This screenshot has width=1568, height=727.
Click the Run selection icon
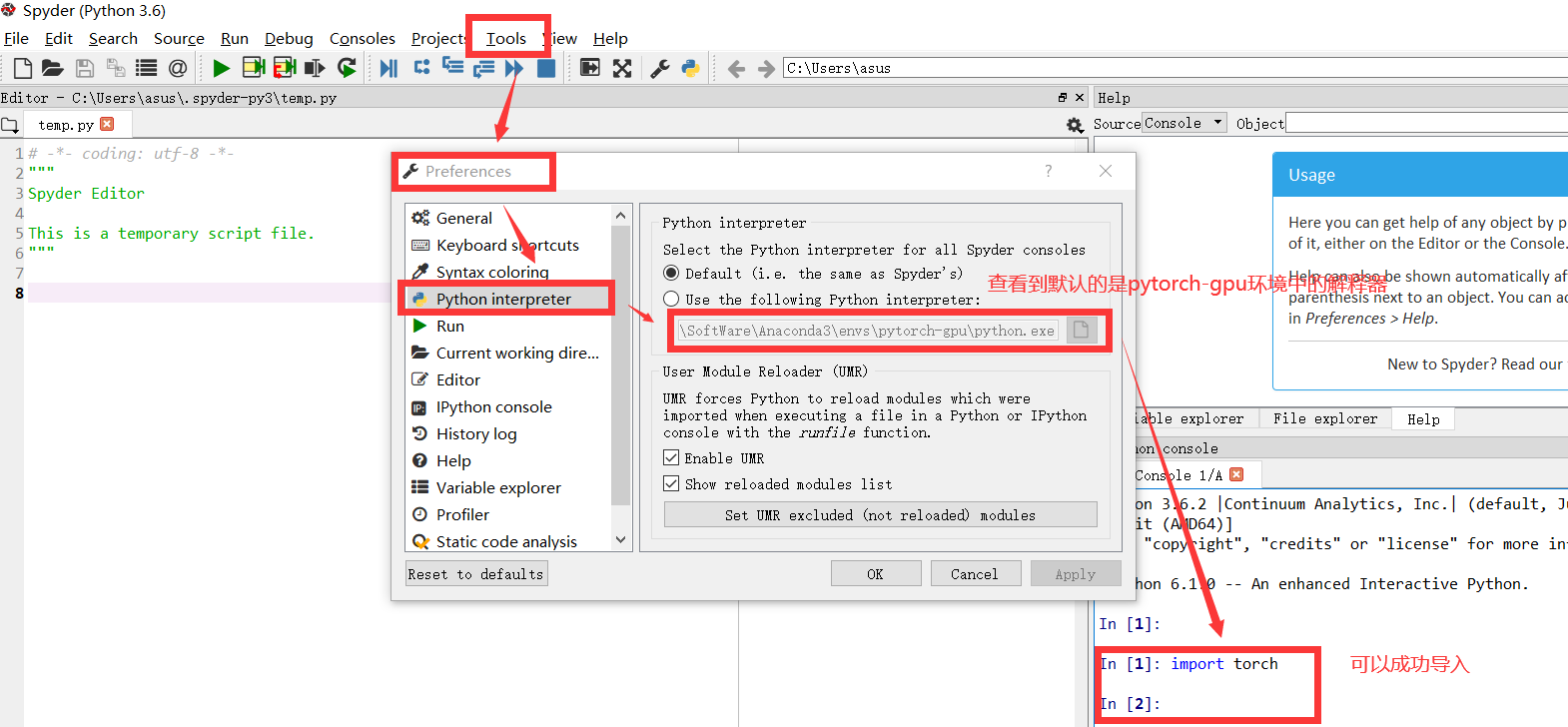click(x=315, y=68)
